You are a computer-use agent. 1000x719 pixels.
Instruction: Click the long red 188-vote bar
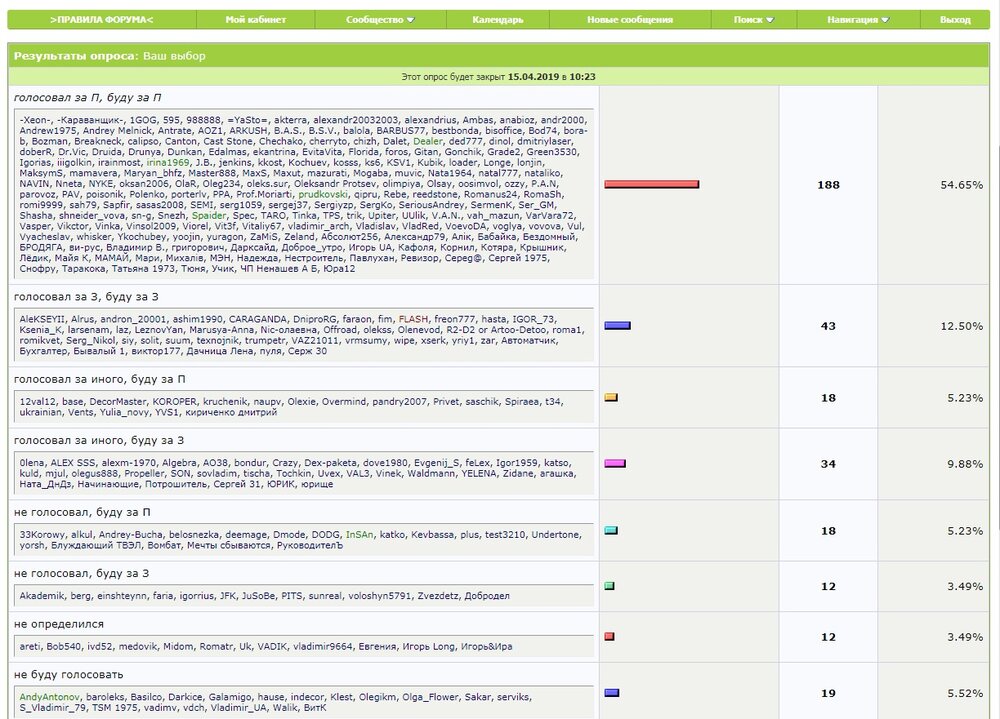tap(651, 185)
